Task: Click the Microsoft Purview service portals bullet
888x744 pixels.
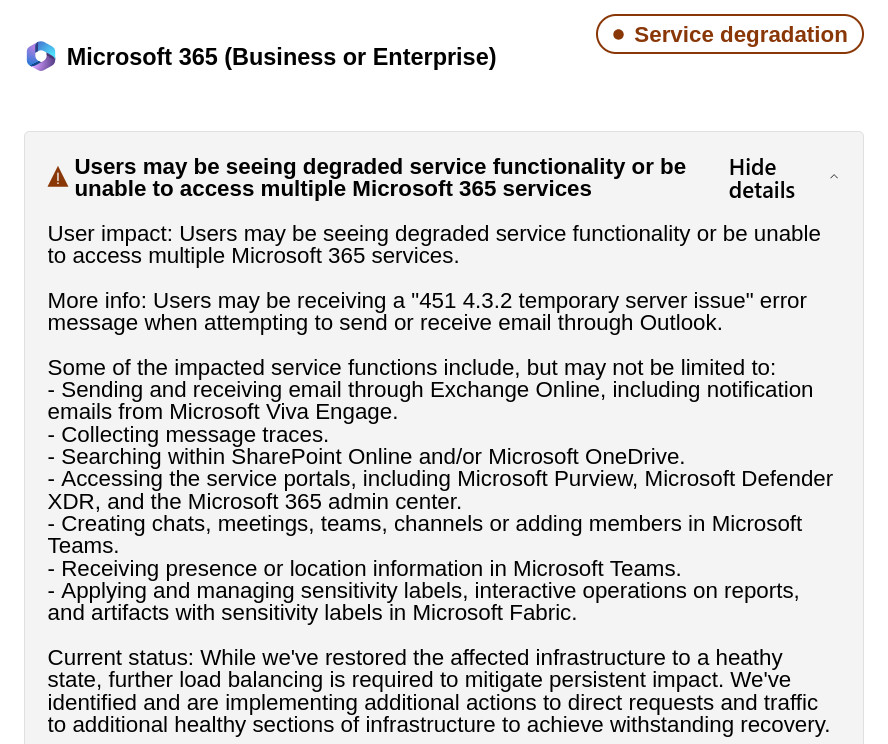Action: click(440, 490)
